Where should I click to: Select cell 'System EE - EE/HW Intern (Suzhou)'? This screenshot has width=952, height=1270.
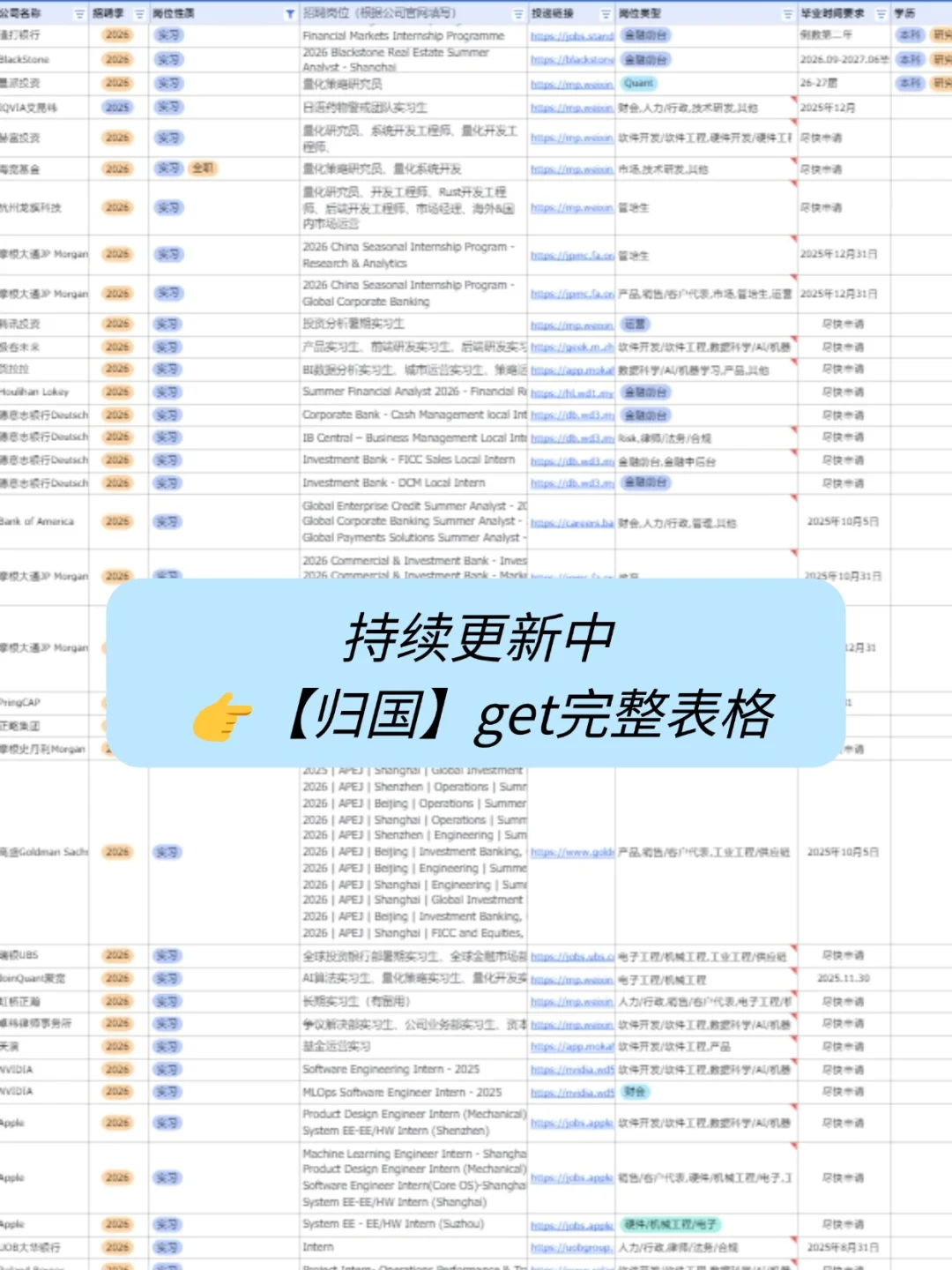point(413,1224)
